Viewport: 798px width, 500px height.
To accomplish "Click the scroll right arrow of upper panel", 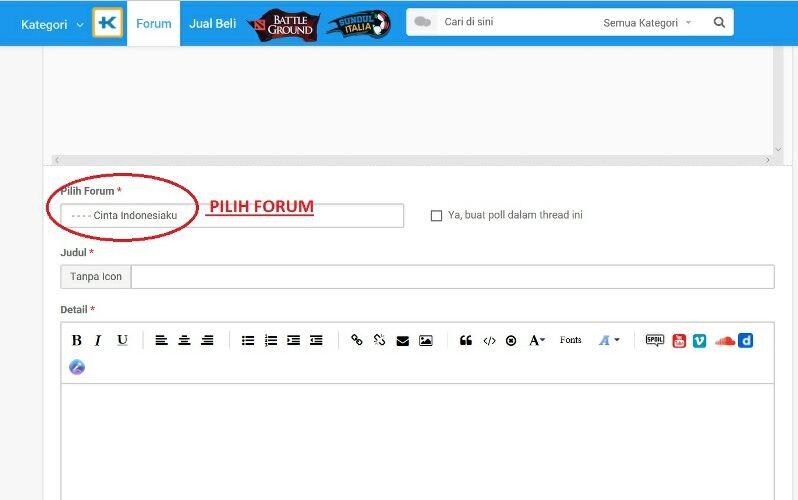I will [x=768, y=160].
